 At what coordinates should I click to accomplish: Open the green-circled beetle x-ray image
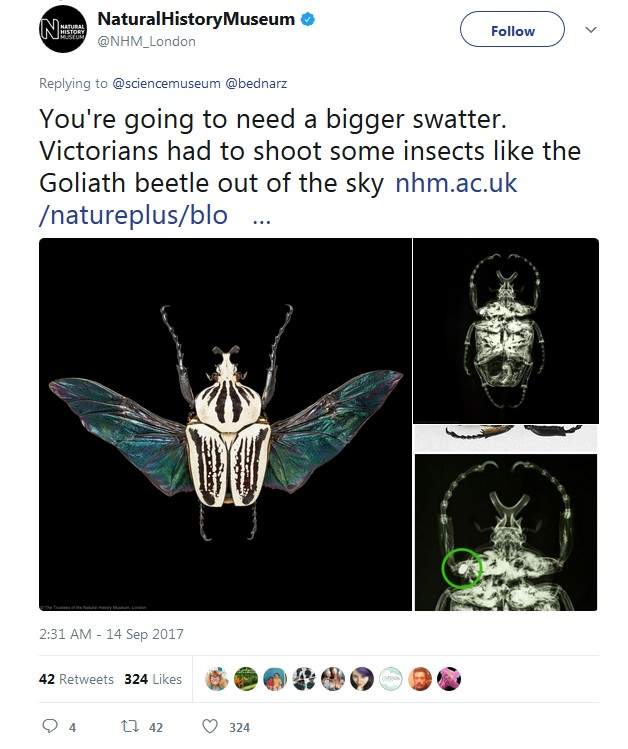(505, 532)
